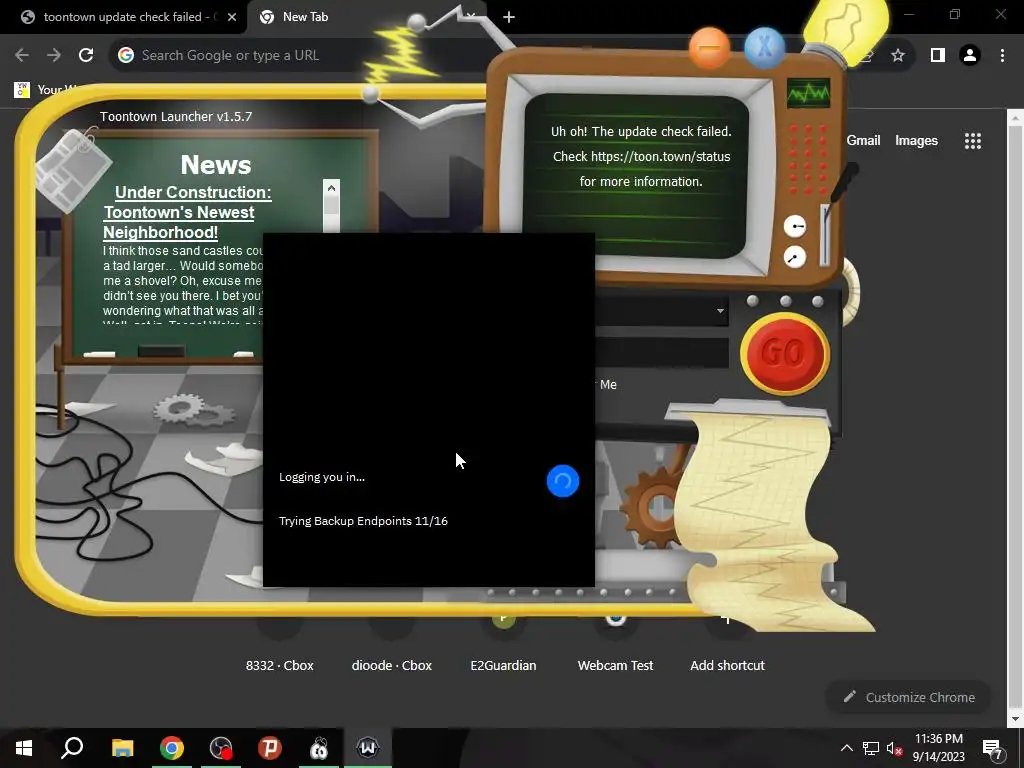1024x768 pixels.
Task: Open the OBS Studio taskbar icon
Action: 221,748
